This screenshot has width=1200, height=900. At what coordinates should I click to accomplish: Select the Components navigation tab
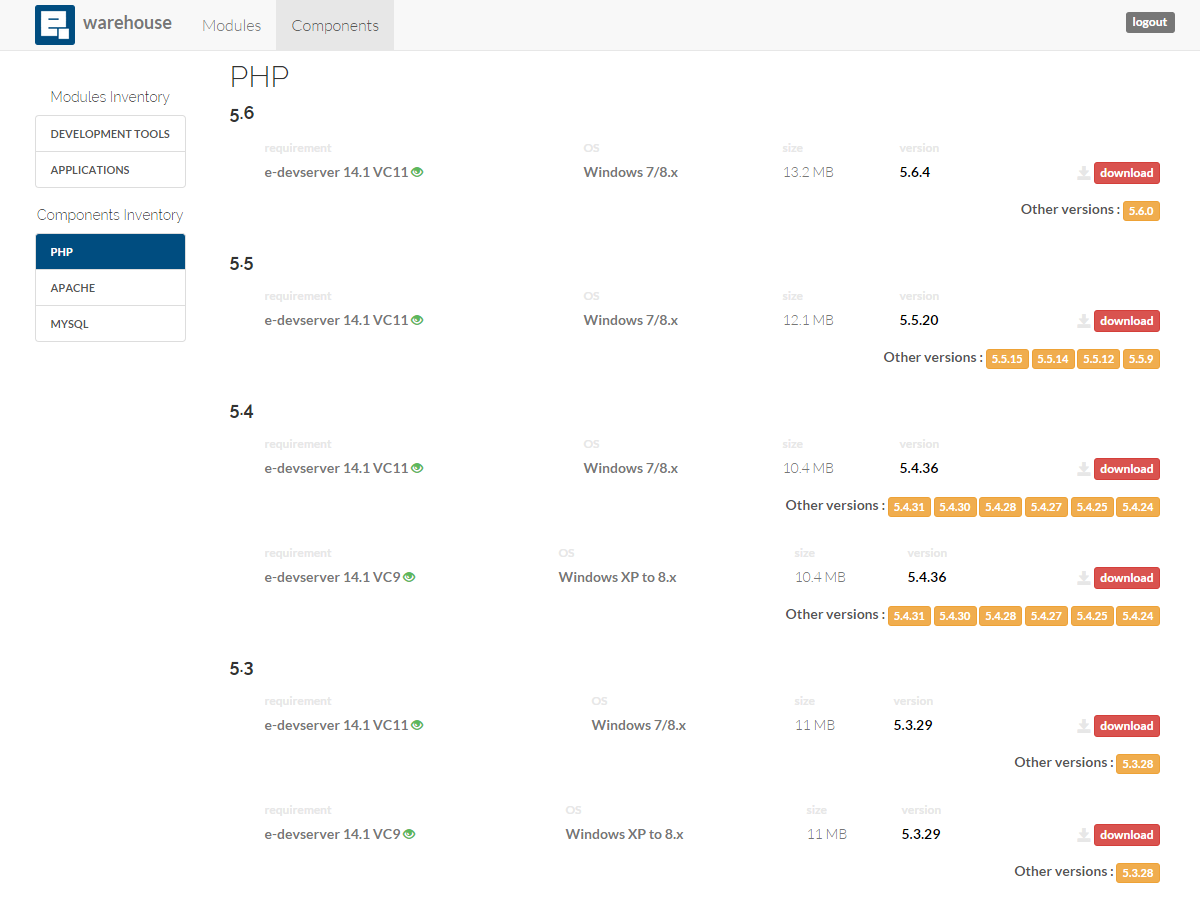click(x=334, y=25)
